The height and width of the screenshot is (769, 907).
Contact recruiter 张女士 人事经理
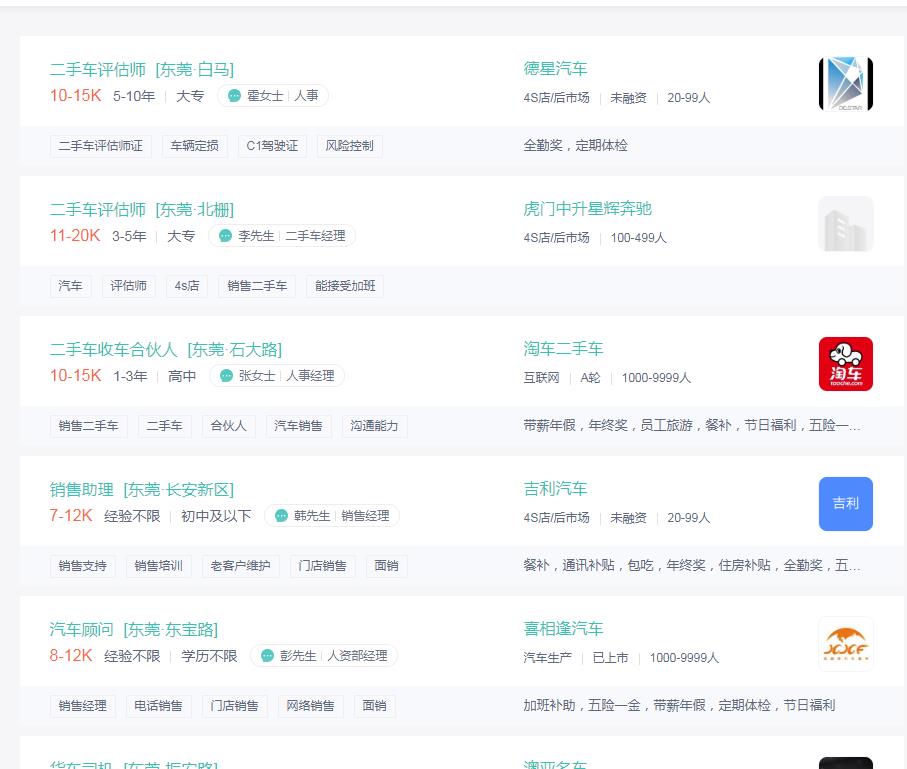(x=277, y=376)
